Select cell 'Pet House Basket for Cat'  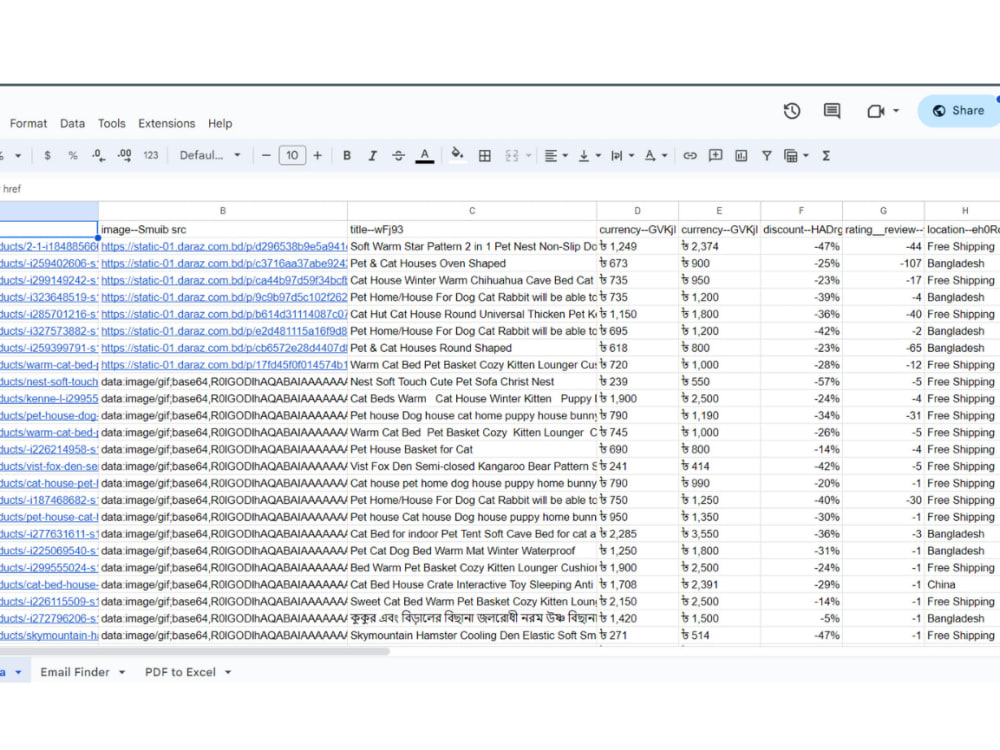point(472,449)
